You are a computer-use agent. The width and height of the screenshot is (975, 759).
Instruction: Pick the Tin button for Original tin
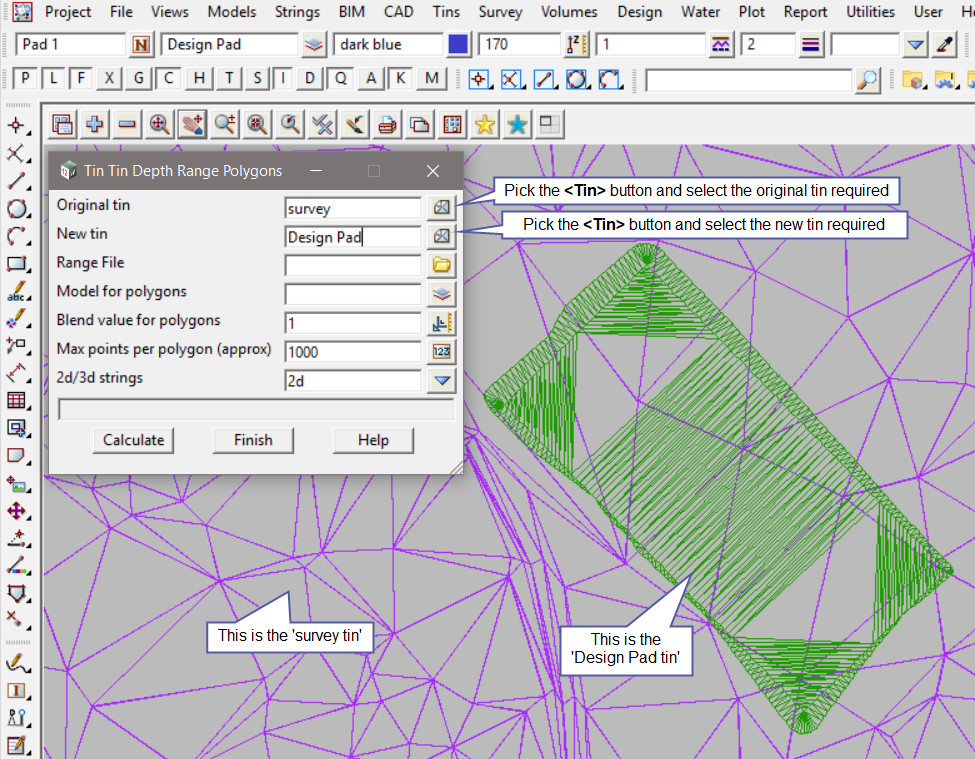click(441, 208)
